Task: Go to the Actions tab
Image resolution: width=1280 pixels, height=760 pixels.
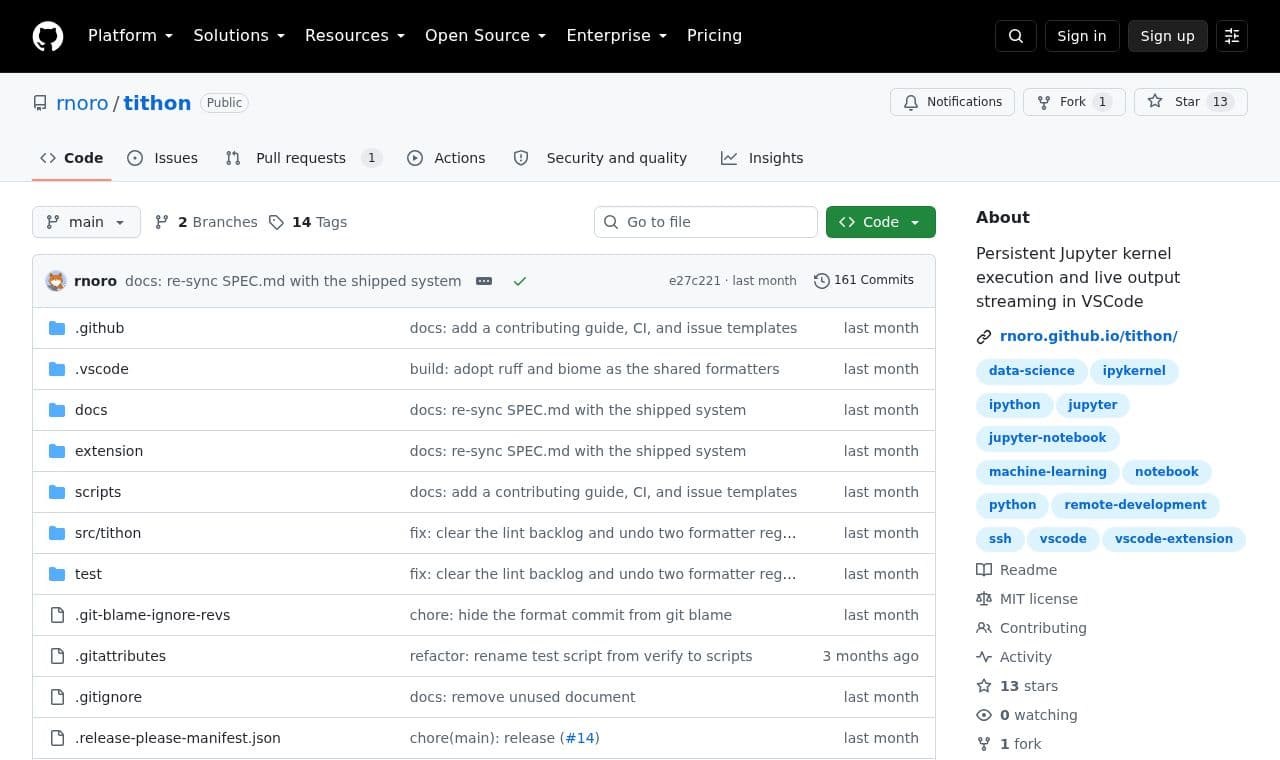Action: [446, 158]
